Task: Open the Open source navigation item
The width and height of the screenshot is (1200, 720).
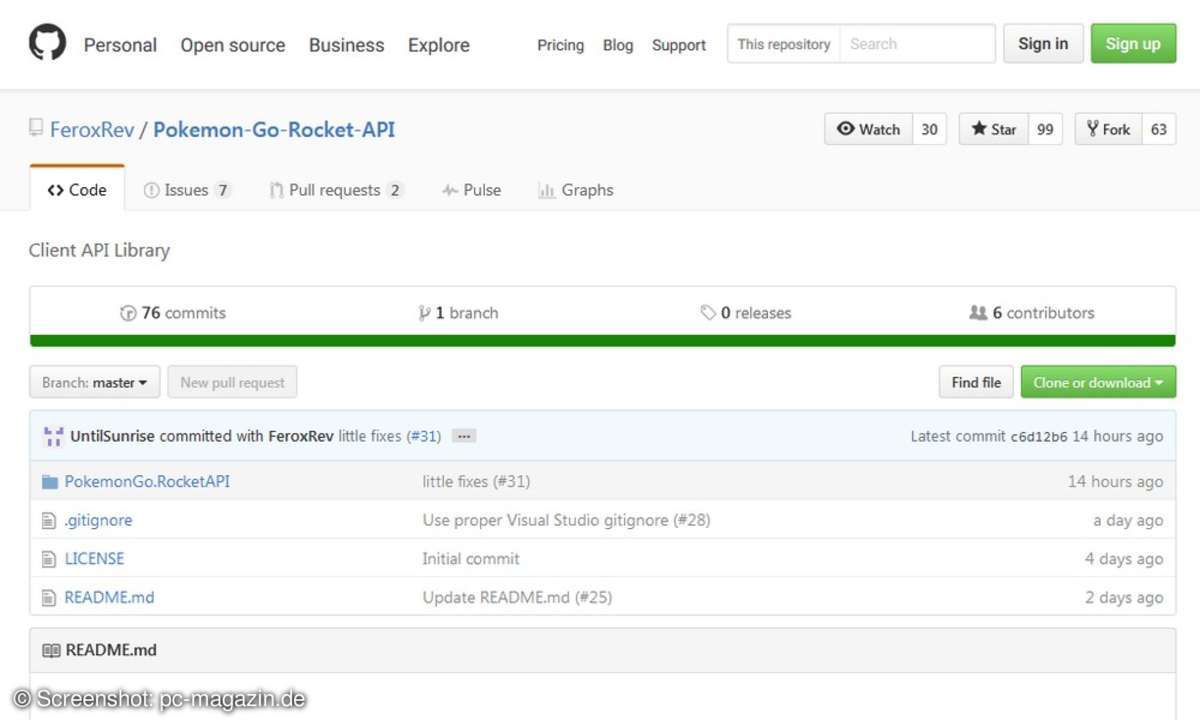Action: coord(233,45)
